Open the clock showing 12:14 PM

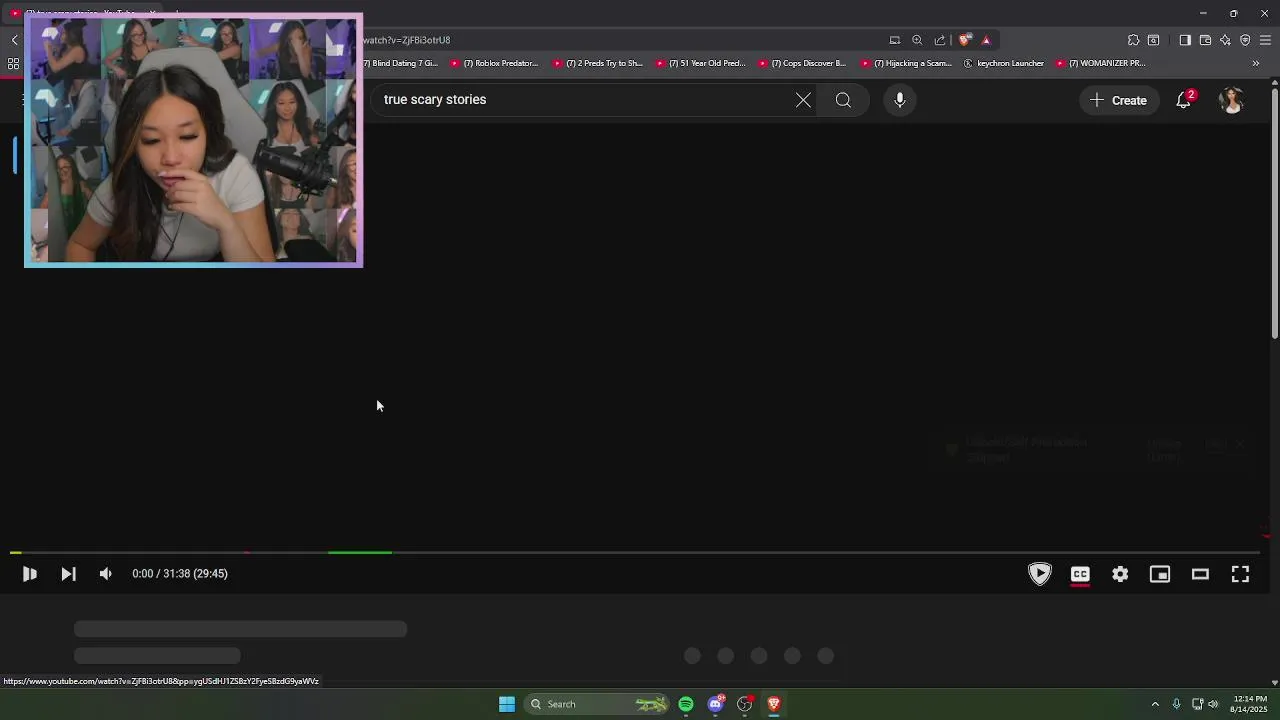(x=1250, y=704)
